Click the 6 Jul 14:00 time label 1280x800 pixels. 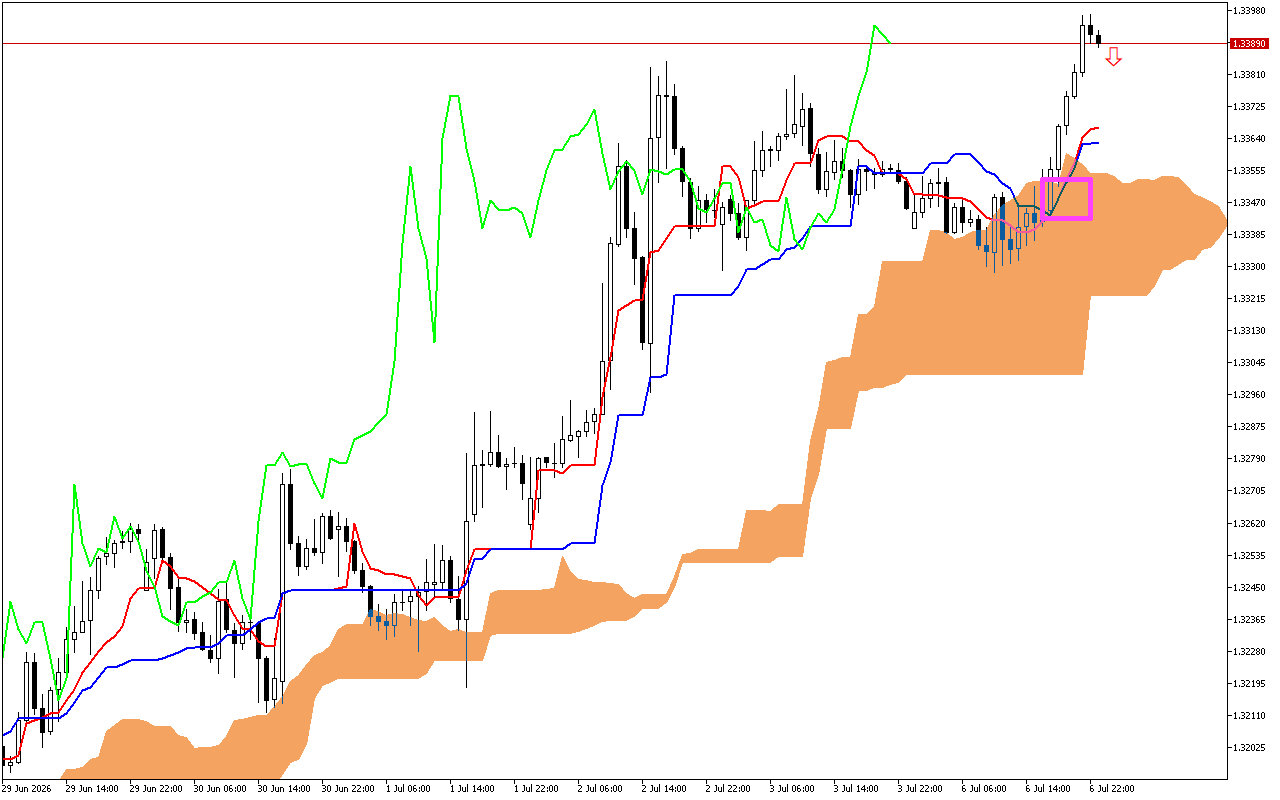pyautogui.click(x=1048, y=789)
